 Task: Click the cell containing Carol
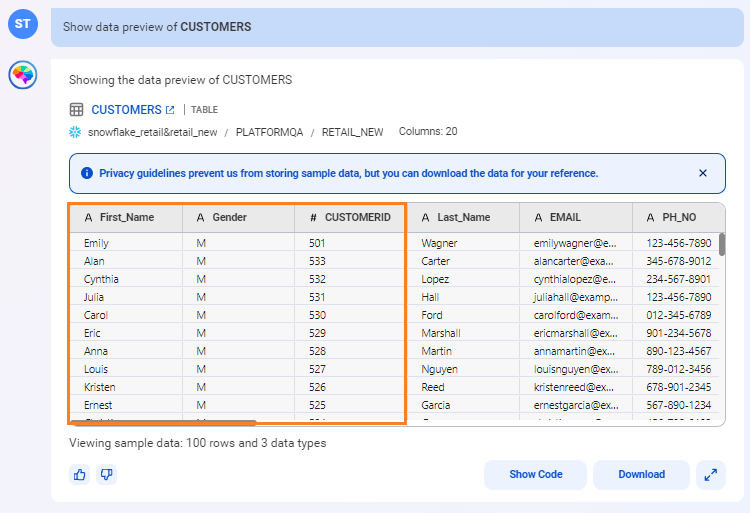[x=126, y=315]
